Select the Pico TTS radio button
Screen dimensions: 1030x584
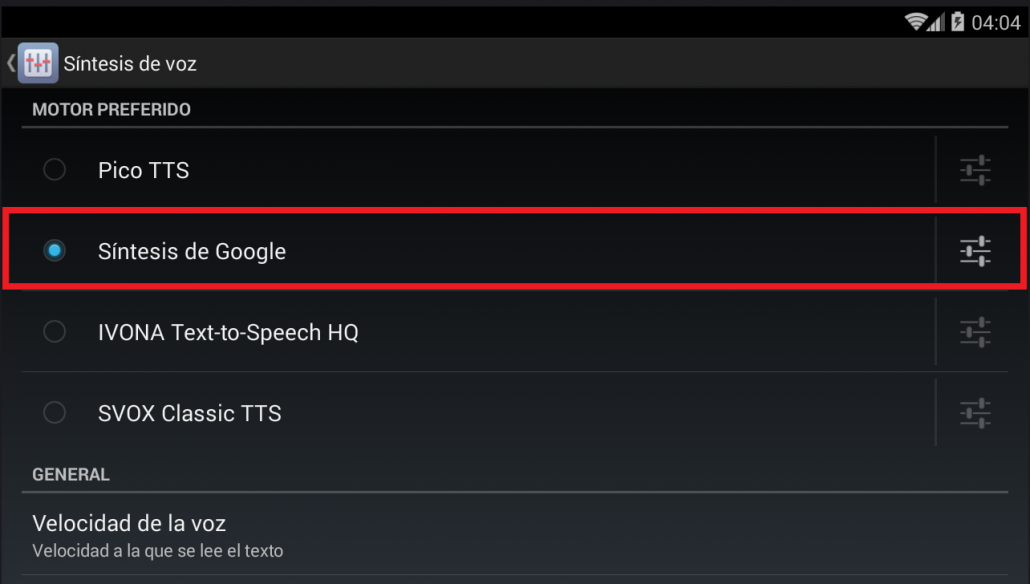point(55,169)
